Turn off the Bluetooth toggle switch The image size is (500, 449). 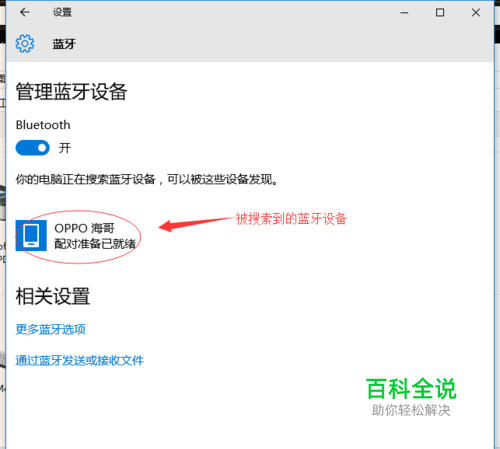pyautogui.click(x=33, y=148)
